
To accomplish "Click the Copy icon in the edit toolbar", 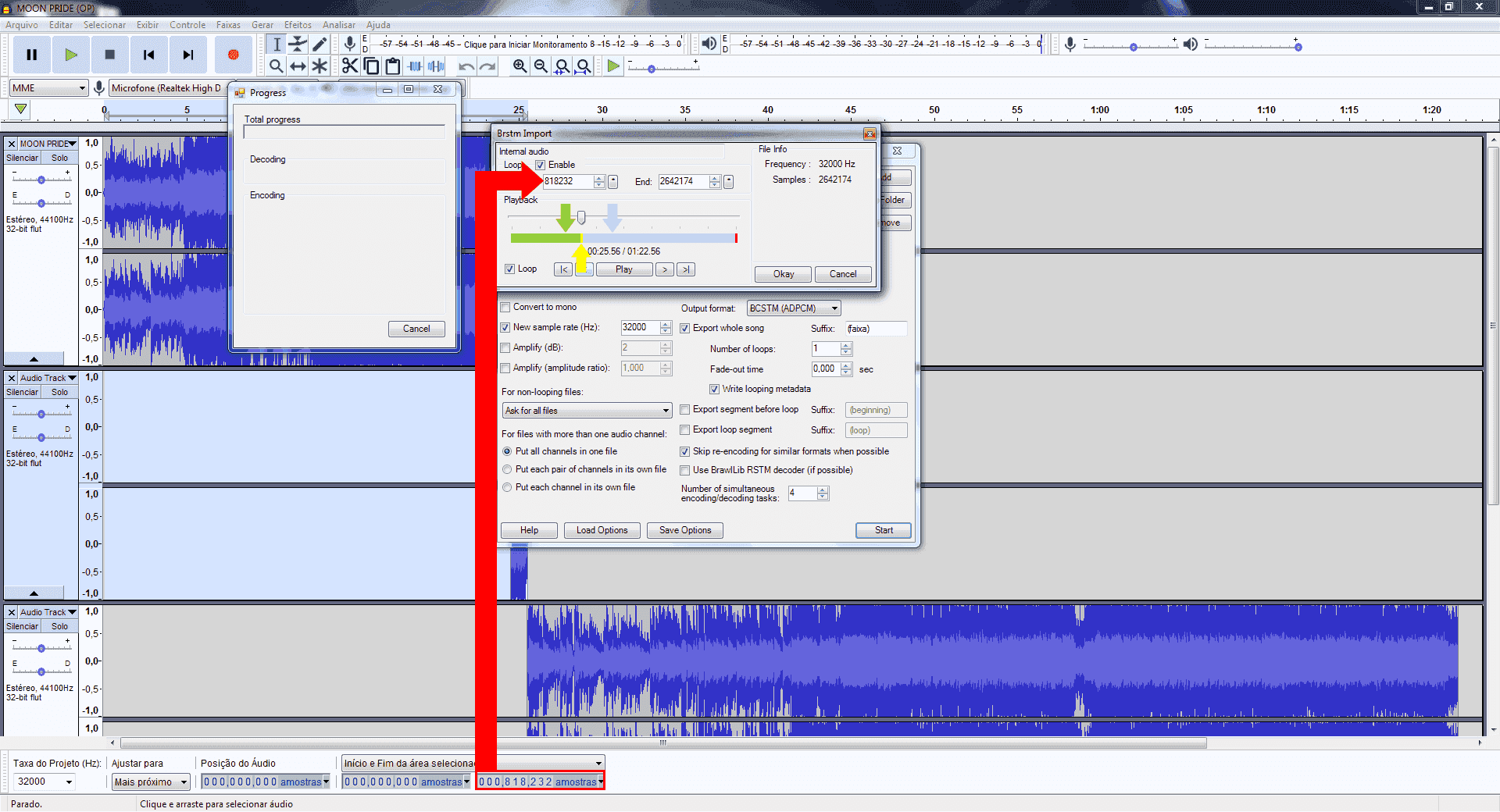I will (x=371, y=66).
